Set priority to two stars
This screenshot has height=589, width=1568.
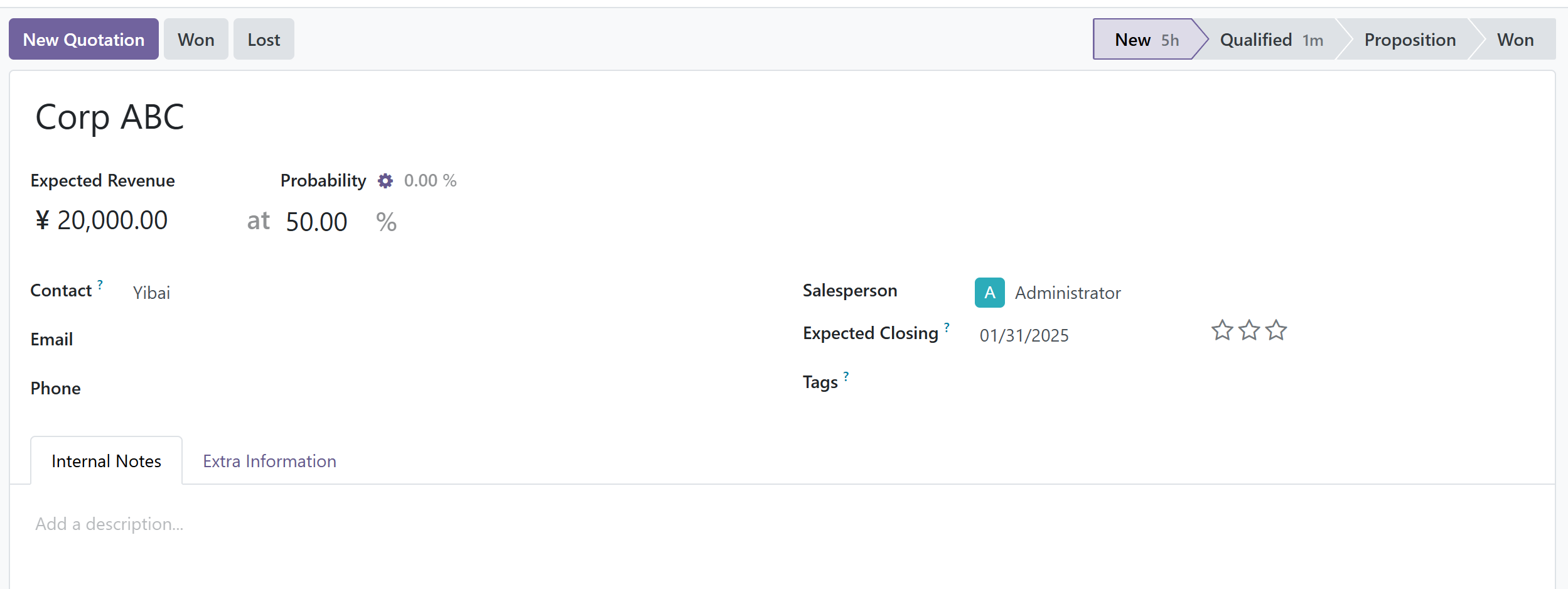pyautogui.click(x=1249, y=330)
